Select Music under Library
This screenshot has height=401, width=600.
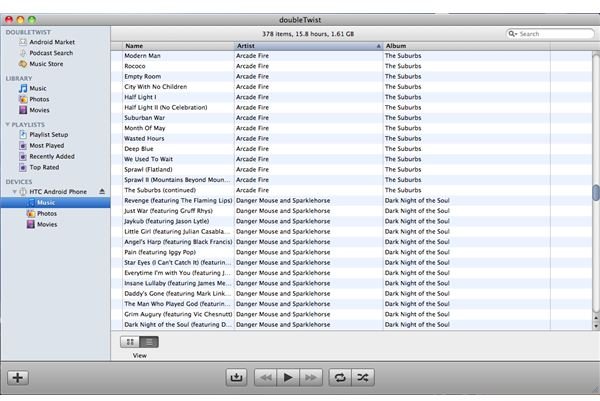[x=33, y=88]
